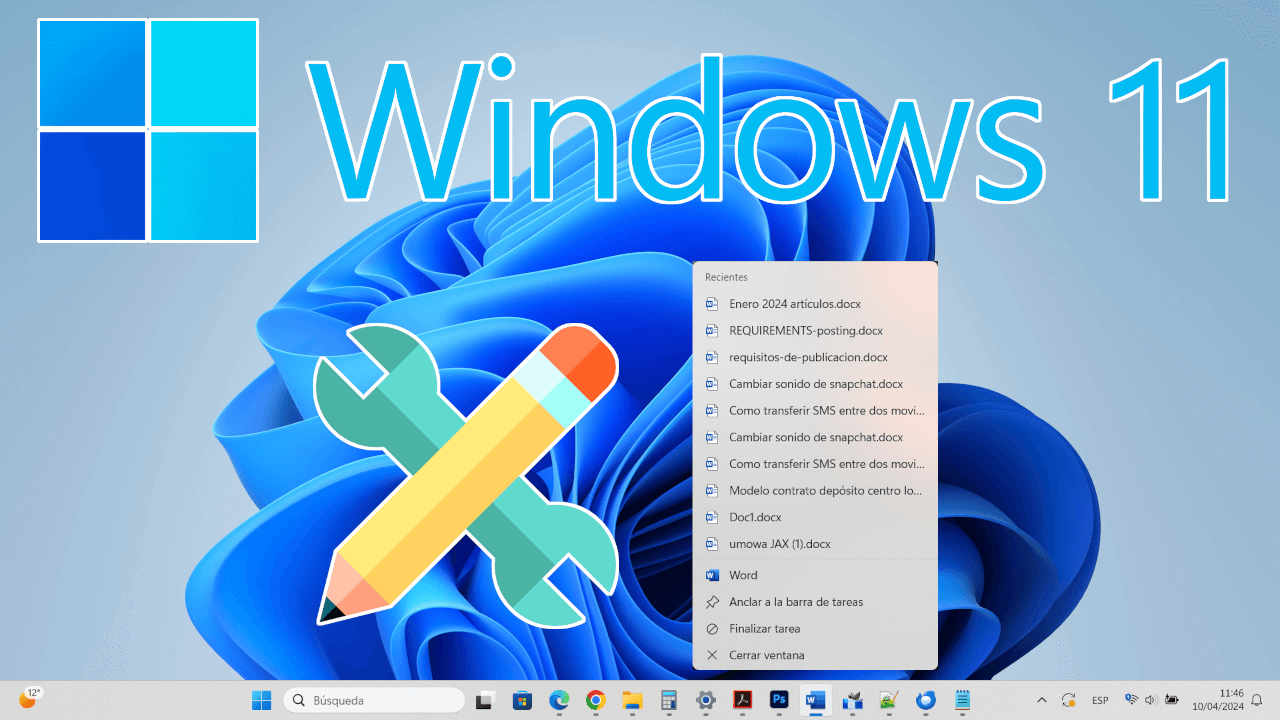Click the sync status tray icon
The height and width of the screenshot is (720, 1280).
click(x=1069, y=700)
